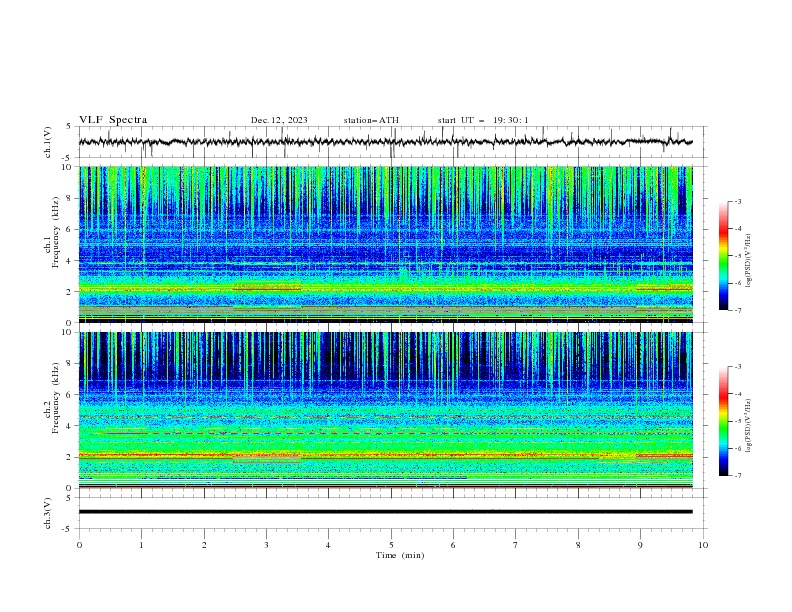Click the "start UT = 19:30:1" text
The width and height of the screenshot is (792, 612).
click(483, 120)
